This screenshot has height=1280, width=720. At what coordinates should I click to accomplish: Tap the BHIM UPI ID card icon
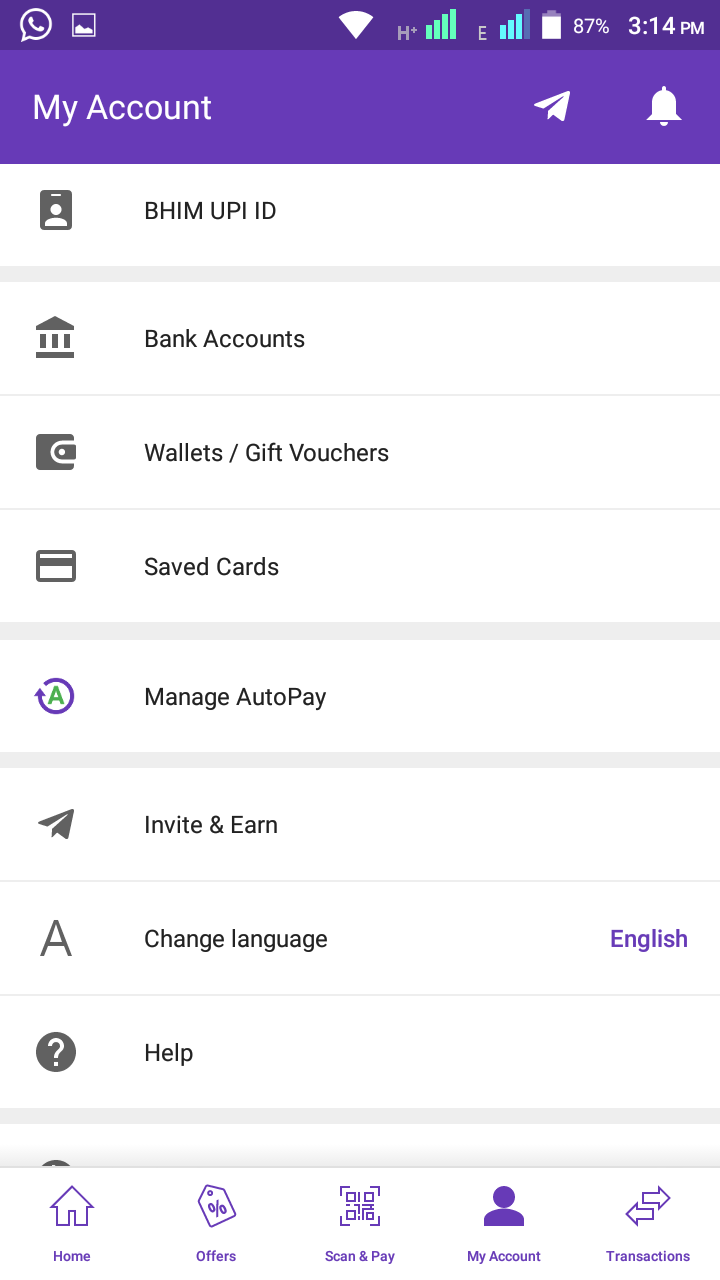coord(56,211)
